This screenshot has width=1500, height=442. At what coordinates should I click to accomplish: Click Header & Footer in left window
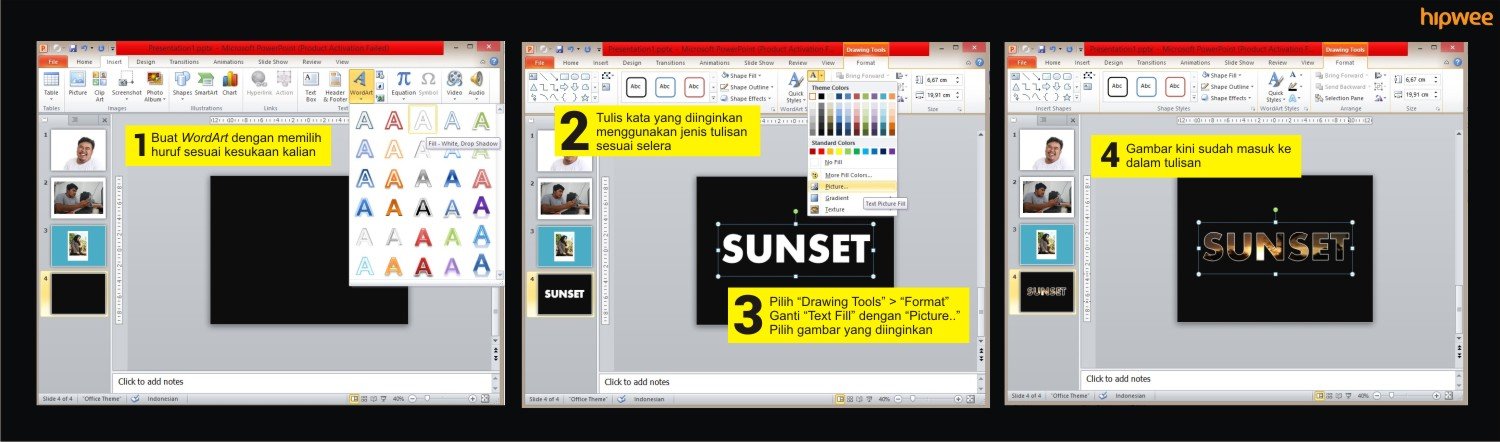(x=335, y=86)
